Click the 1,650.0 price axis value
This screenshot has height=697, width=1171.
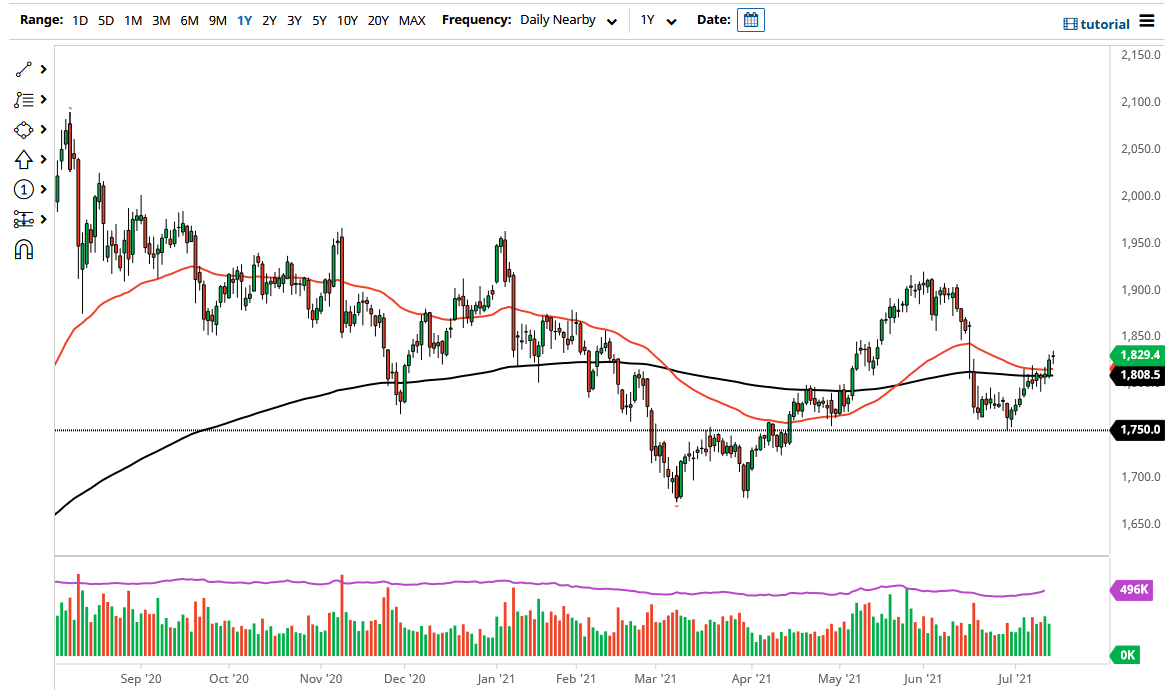click(x=1140, y=524)
